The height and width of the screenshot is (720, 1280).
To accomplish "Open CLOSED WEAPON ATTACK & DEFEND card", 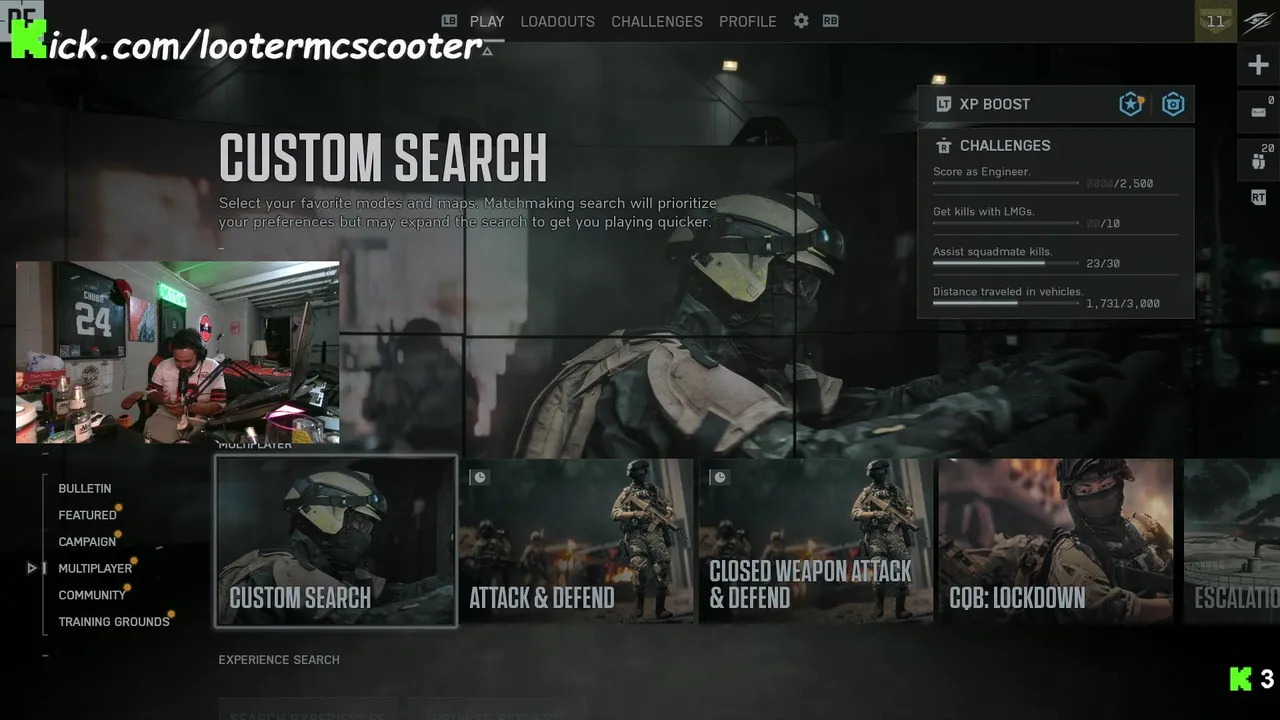I will (x=816, y=541).
